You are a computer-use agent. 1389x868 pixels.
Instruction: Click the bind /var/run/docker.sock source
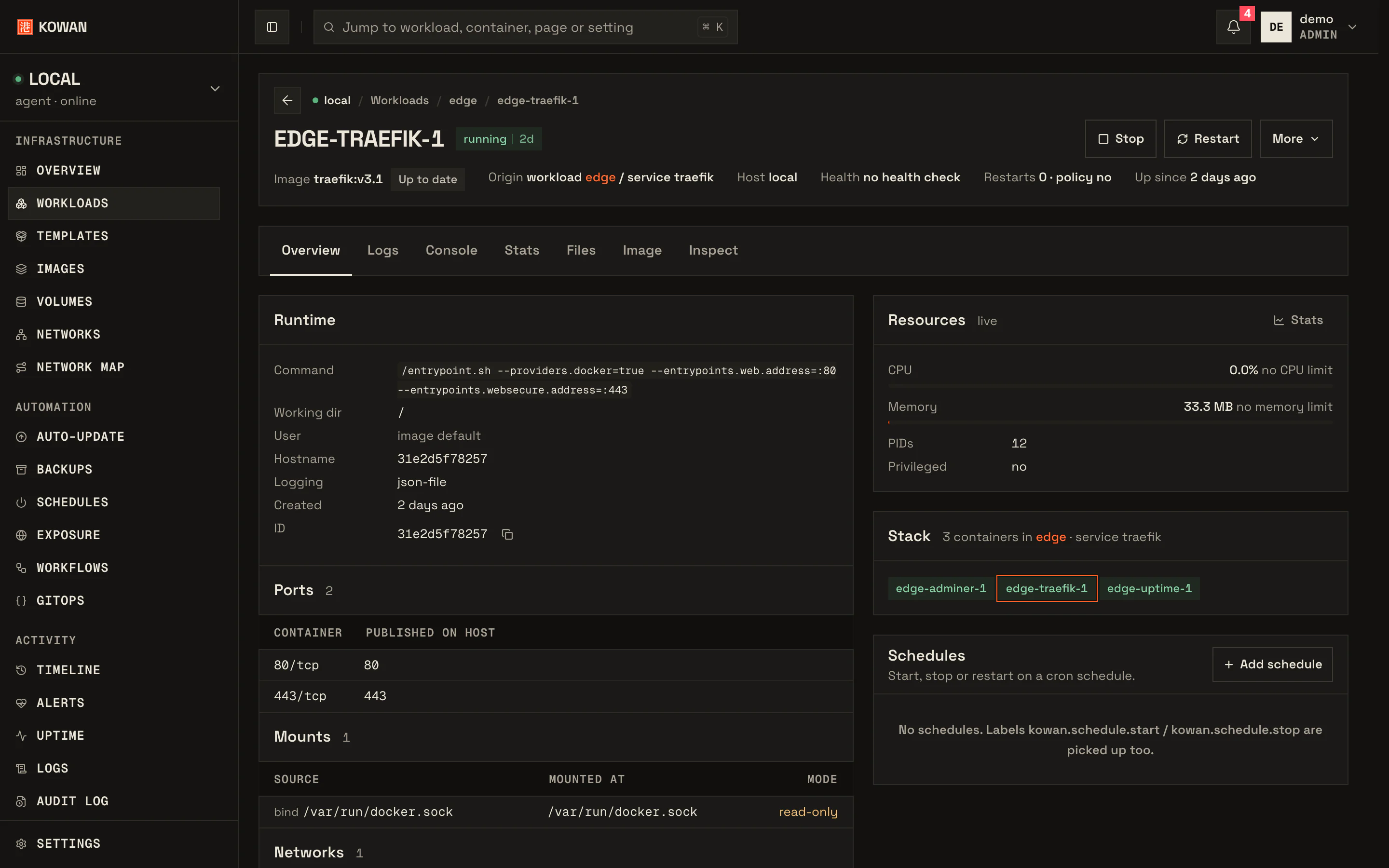[x=363, y=812]
